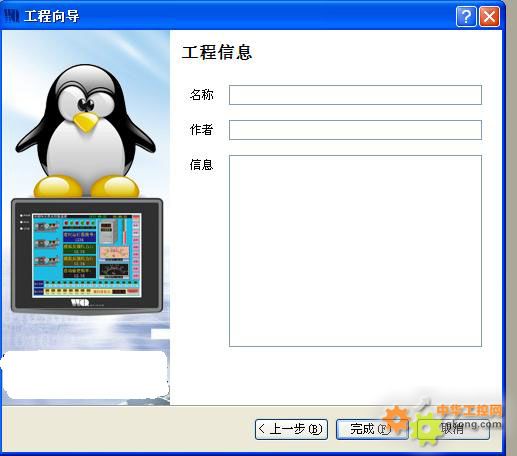Image resolution: width=517 pixels, height=456 pixels.
Task: Click the 作者 label
Action: (x=201, y=129)
